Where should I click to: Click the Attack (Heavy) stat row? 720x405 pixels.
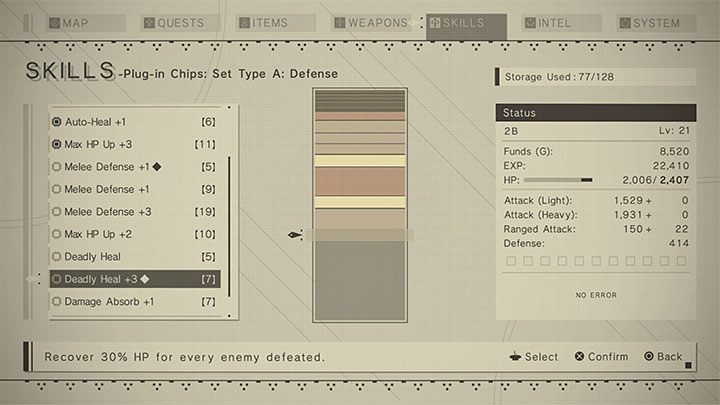596,215
